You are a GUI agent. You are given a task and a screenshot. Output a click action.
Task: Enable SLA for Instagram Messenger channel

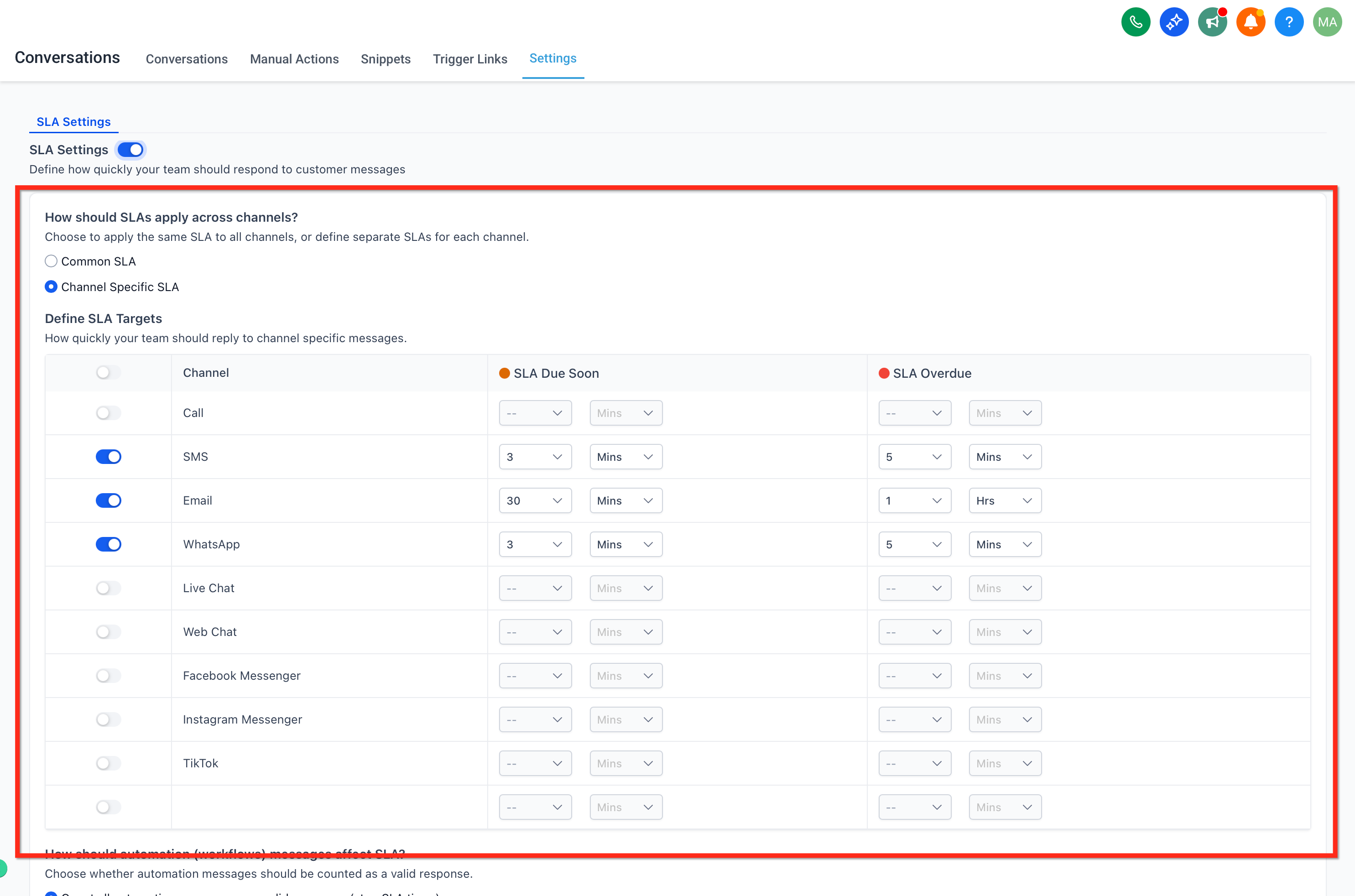(x=108, y=719)
